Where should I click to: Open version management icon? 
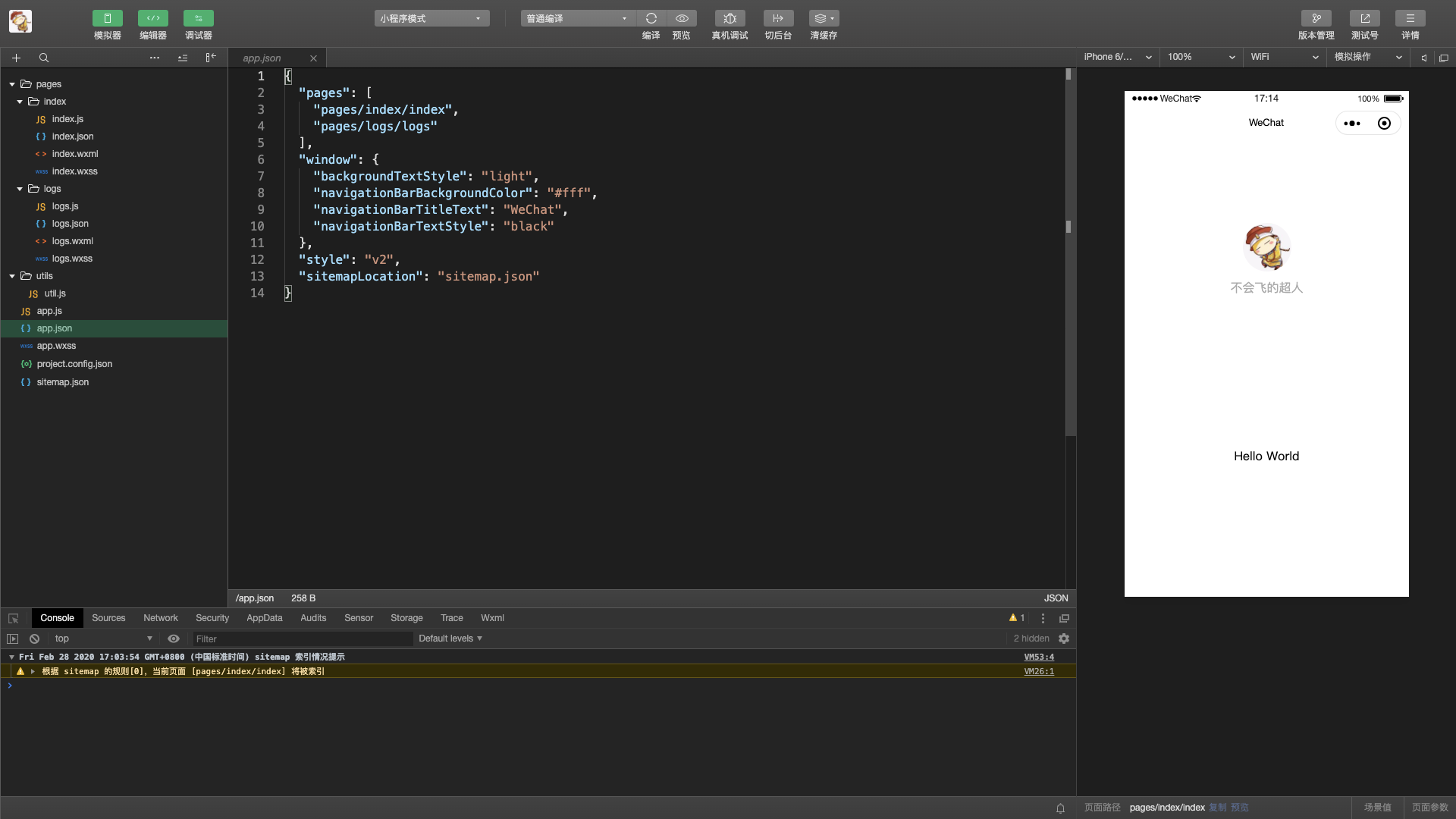[x=1316, y=18]
